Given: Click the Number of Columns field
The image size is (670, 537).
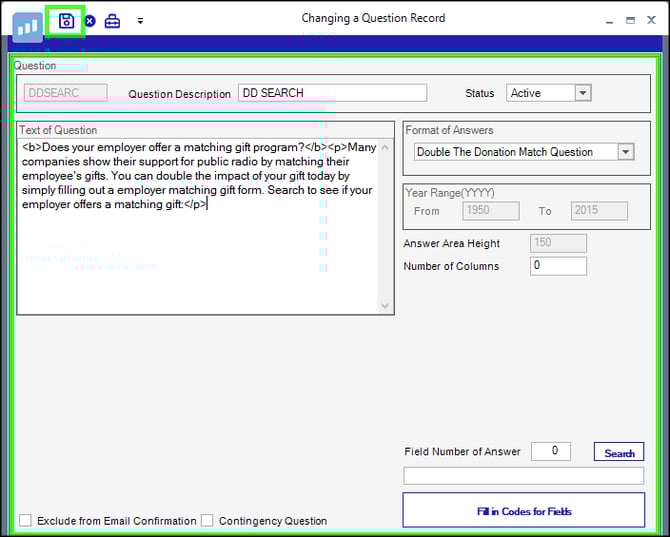Looking at the screenshot, I should [x=558, y=266].
